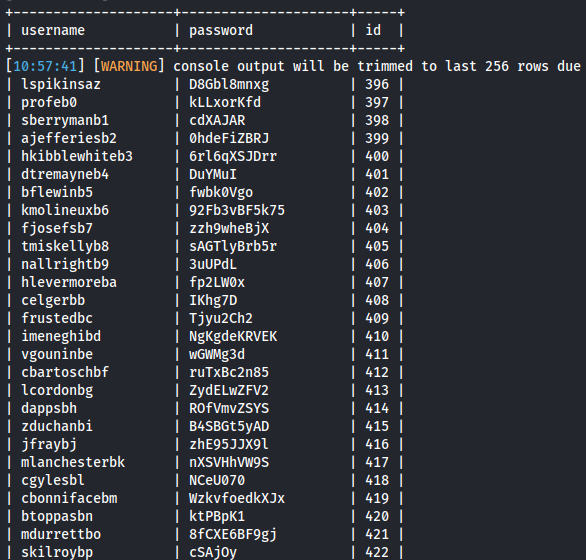Click username lspikinsaz
Screen dimensions: 586x560
61,84
